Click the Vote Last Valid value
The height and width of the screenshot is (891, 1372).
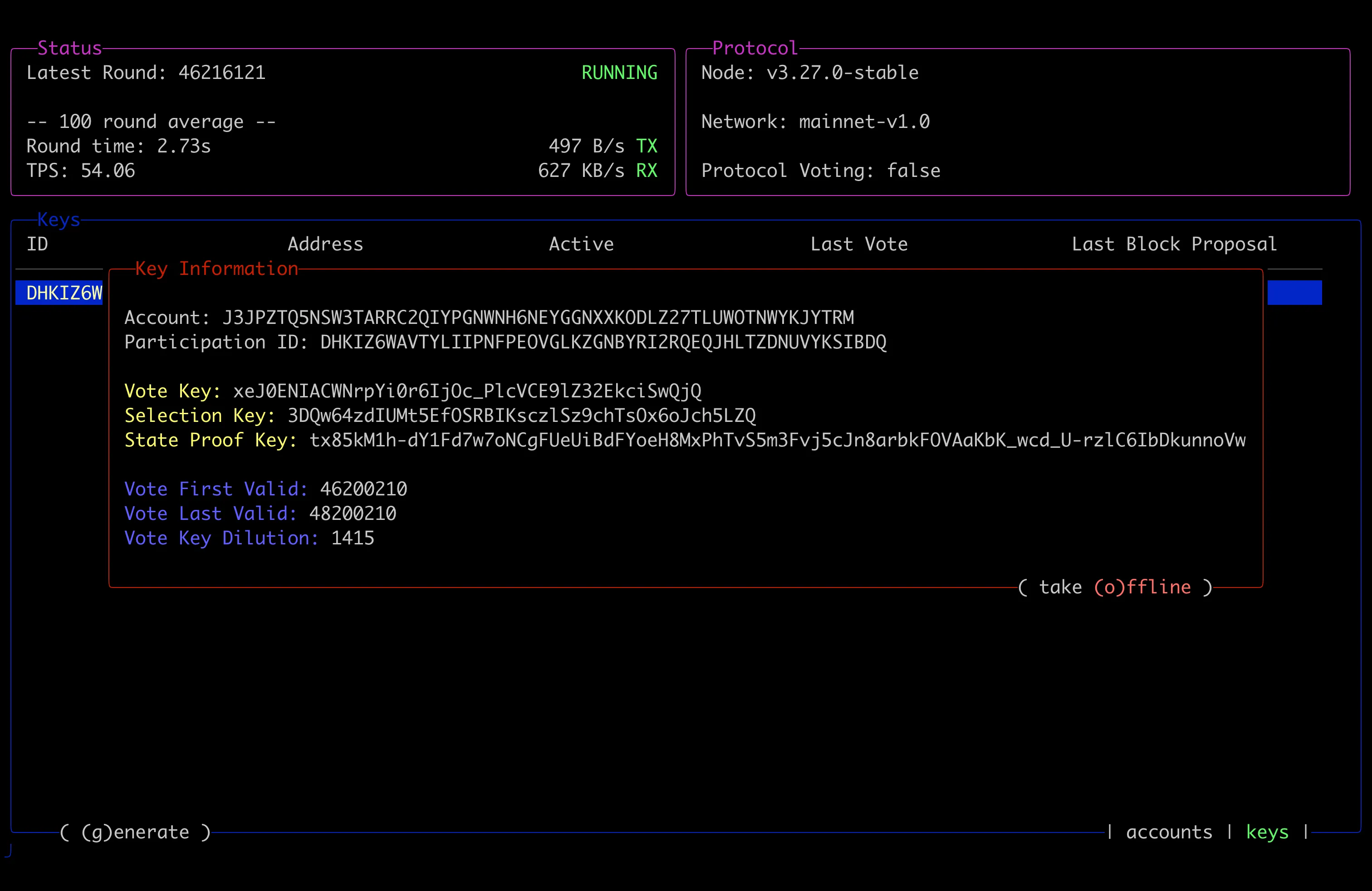(x=353, y=513)
